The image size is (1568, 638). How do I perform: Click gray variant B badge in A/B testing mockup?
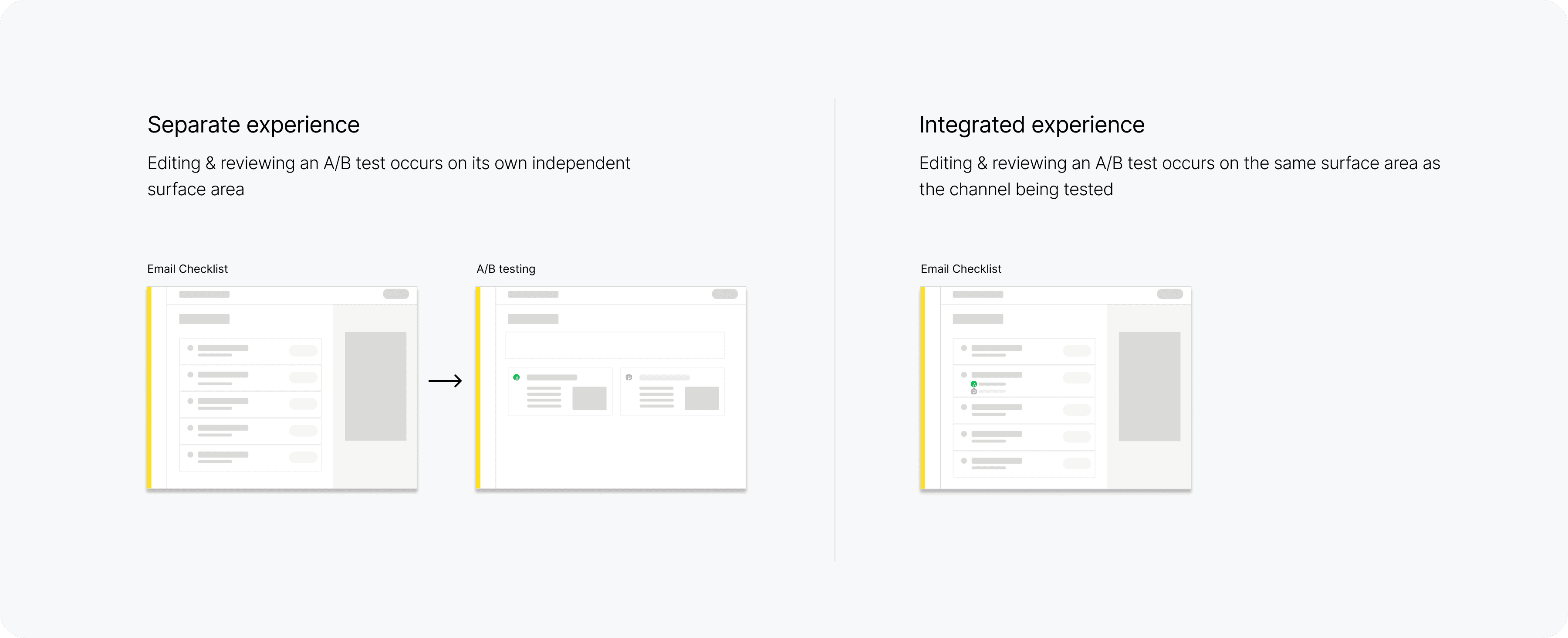pyautogui.click(x=629, y=377)
